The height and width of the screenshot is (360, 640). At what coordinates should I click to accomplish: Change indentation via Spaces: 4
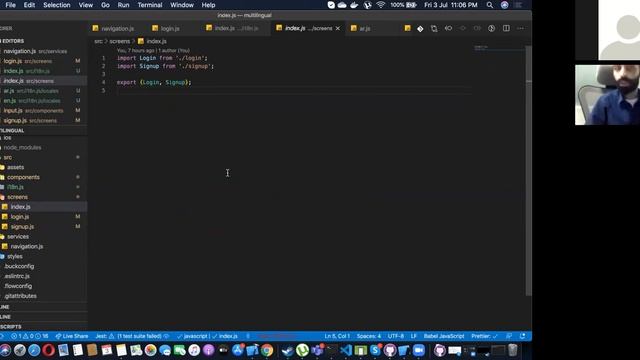[x=369, y=336]
